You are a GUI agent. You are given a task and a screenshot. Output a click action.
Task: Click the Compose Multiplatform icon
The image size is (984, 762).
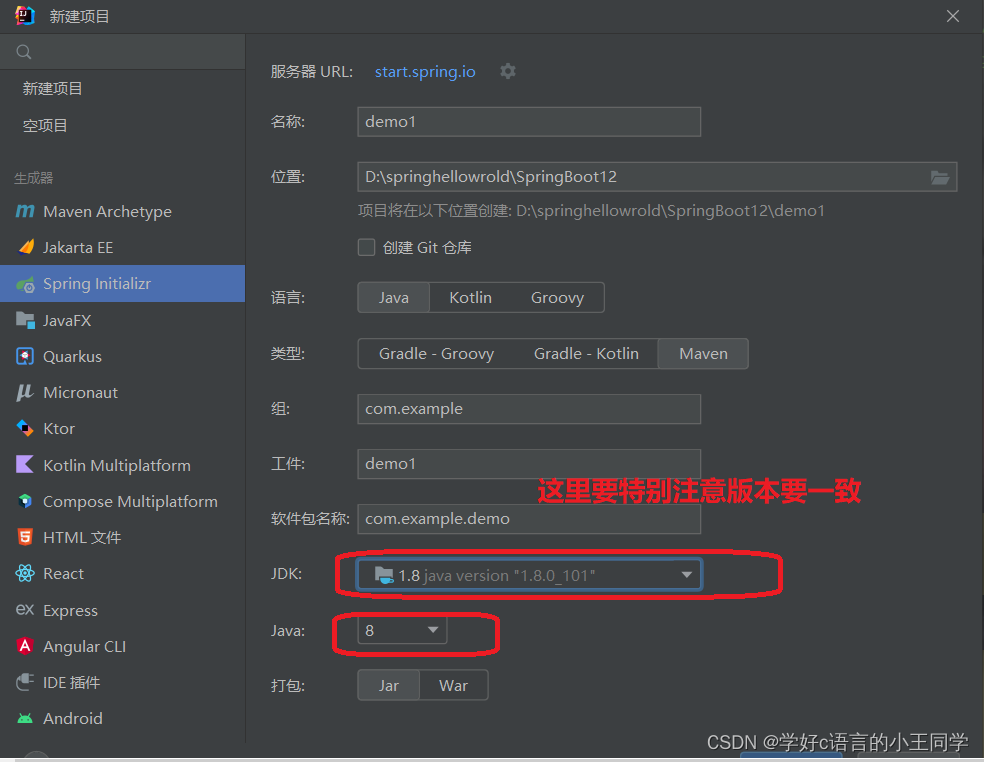point(24,502)
